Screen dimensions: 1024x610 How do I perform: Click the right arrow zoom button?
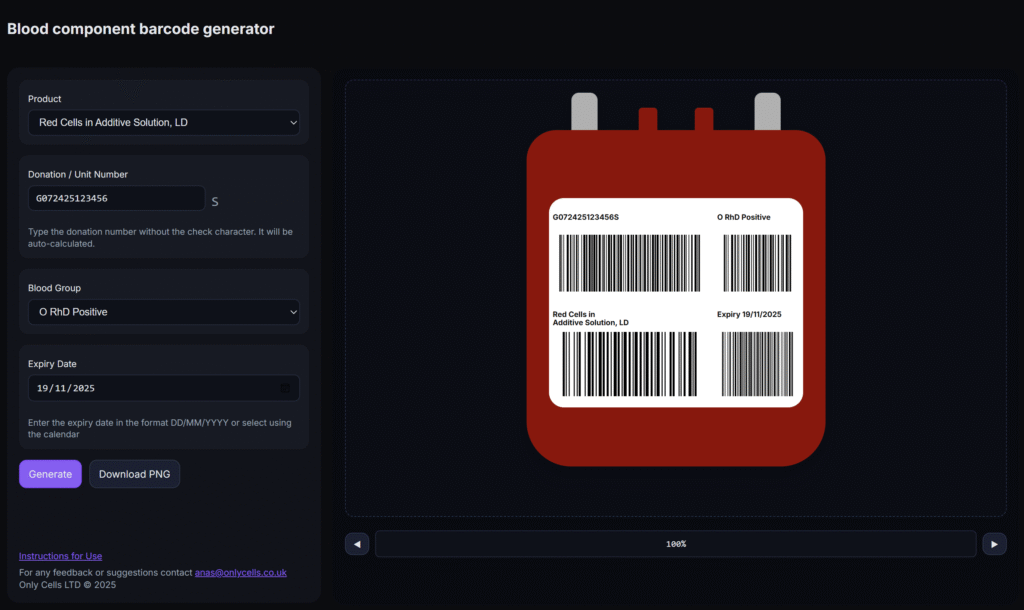point(994,544)
